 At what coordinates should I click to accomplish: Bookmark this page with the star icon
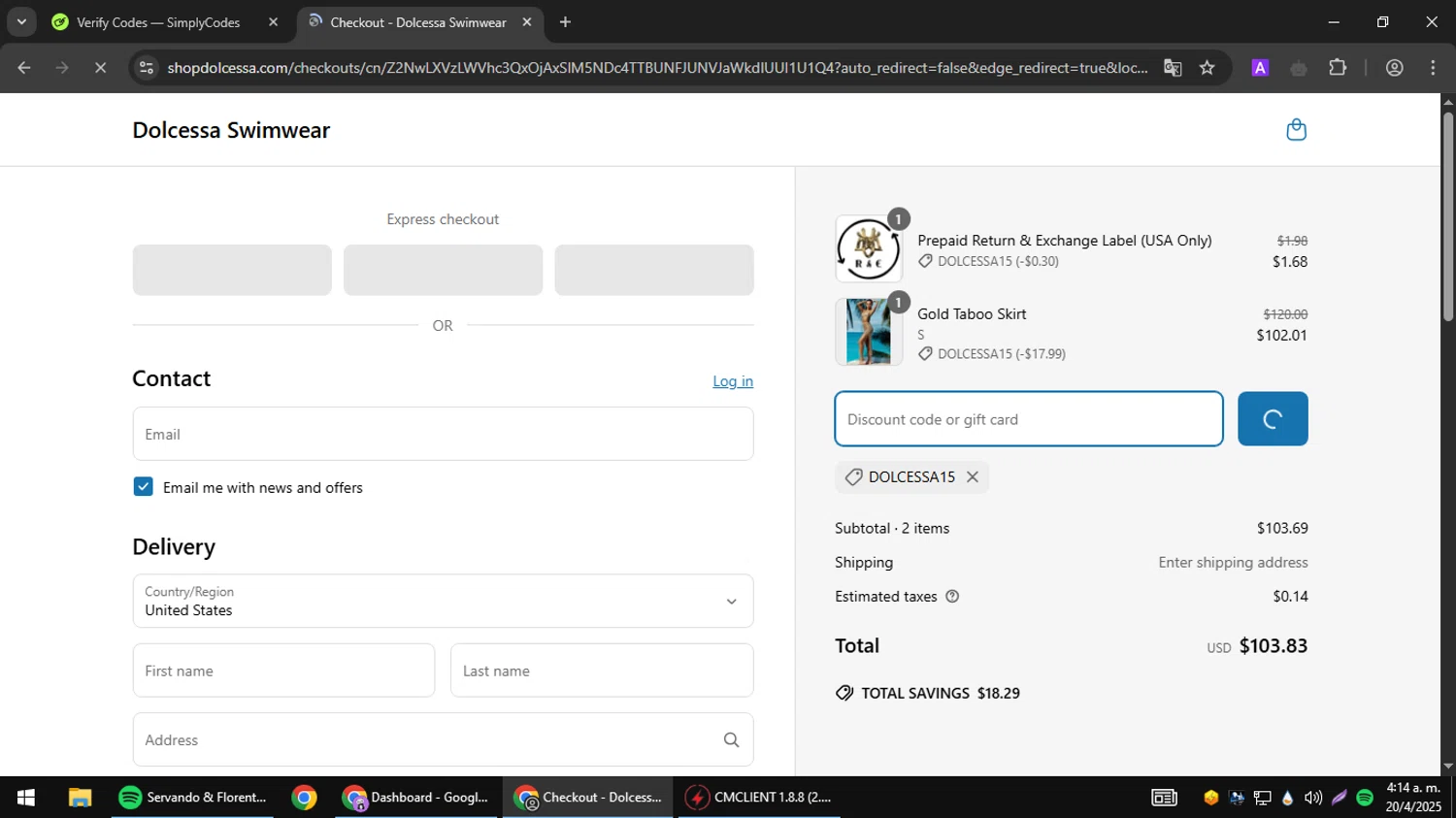(x=1207, y=68)
